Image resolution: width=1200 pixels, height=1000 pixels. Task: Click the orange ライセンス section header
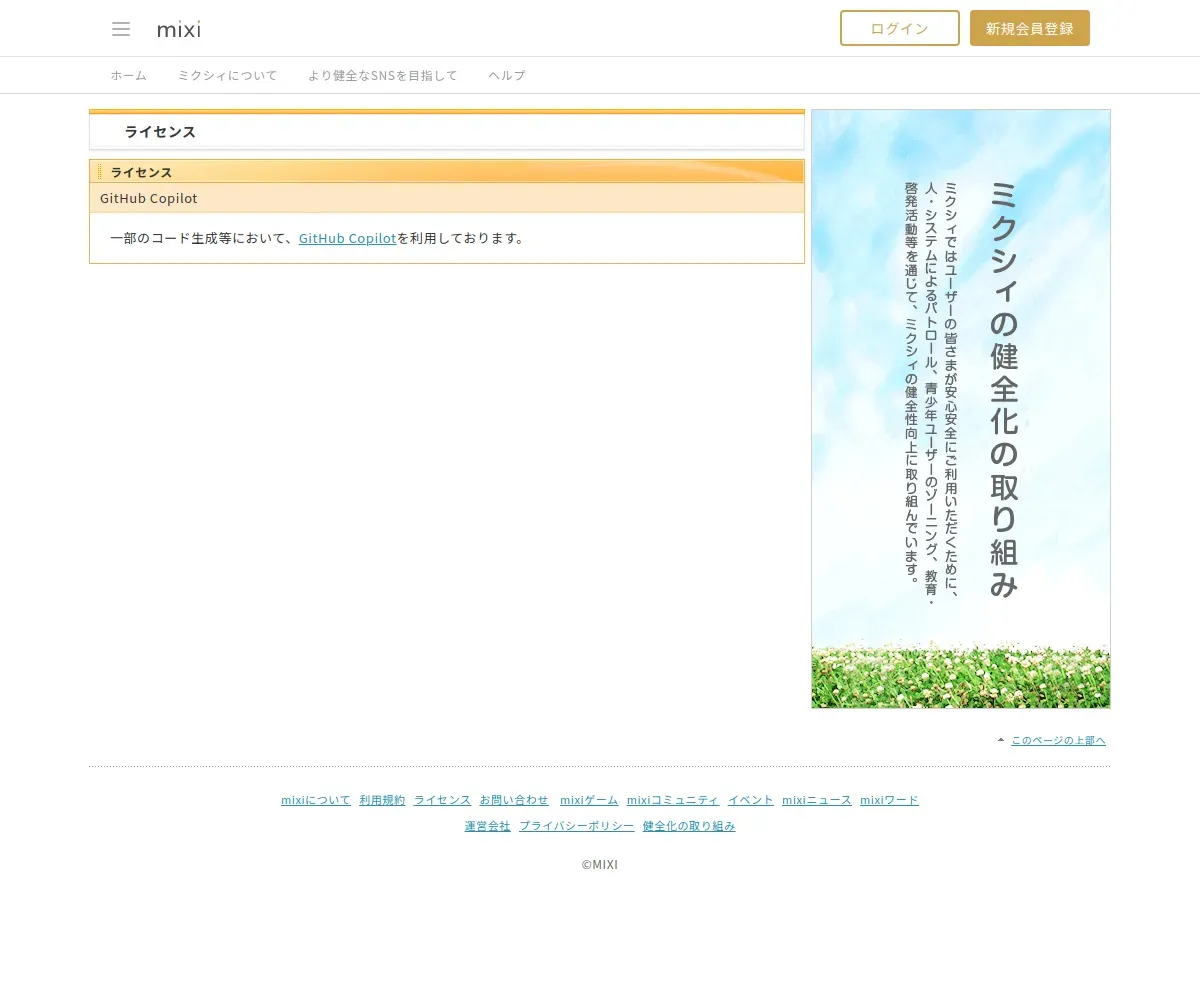point(447,172)
